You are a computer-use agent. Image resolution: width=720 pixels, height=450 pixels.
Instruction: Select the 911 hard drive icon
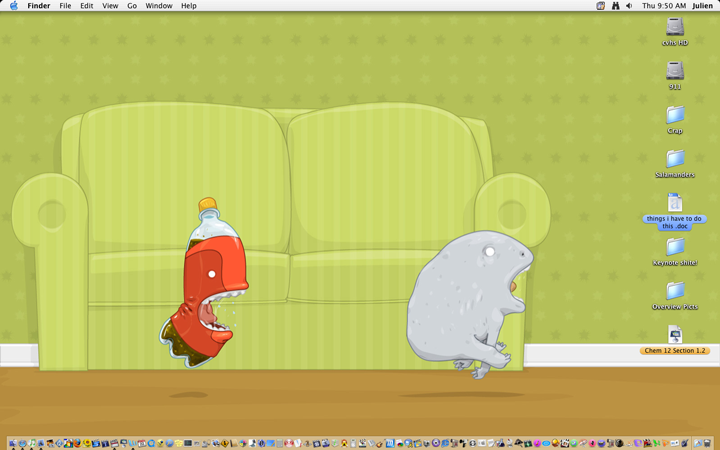[x=675, y=75]
